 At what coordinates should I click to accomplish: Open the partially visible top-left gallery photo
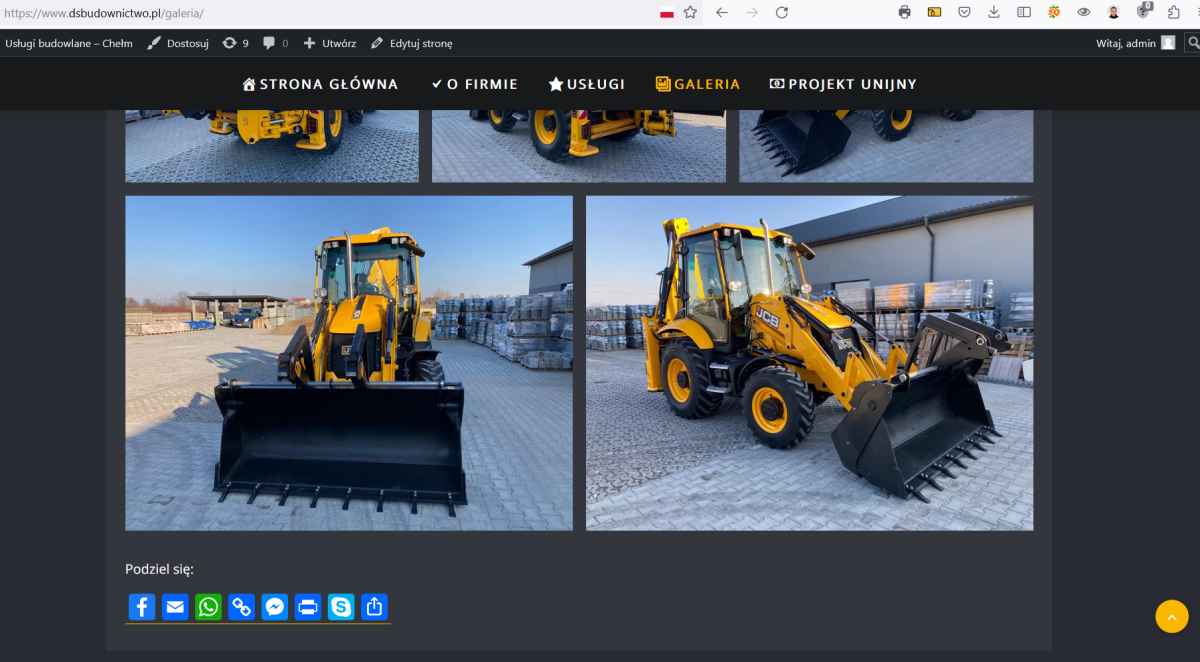click(x=272, y=146)
